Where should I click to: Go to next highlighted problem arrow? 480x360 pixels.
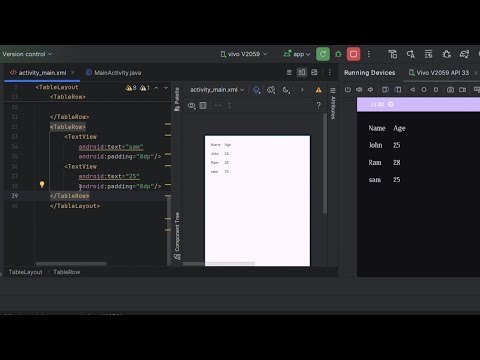click(x=166, y=88)
